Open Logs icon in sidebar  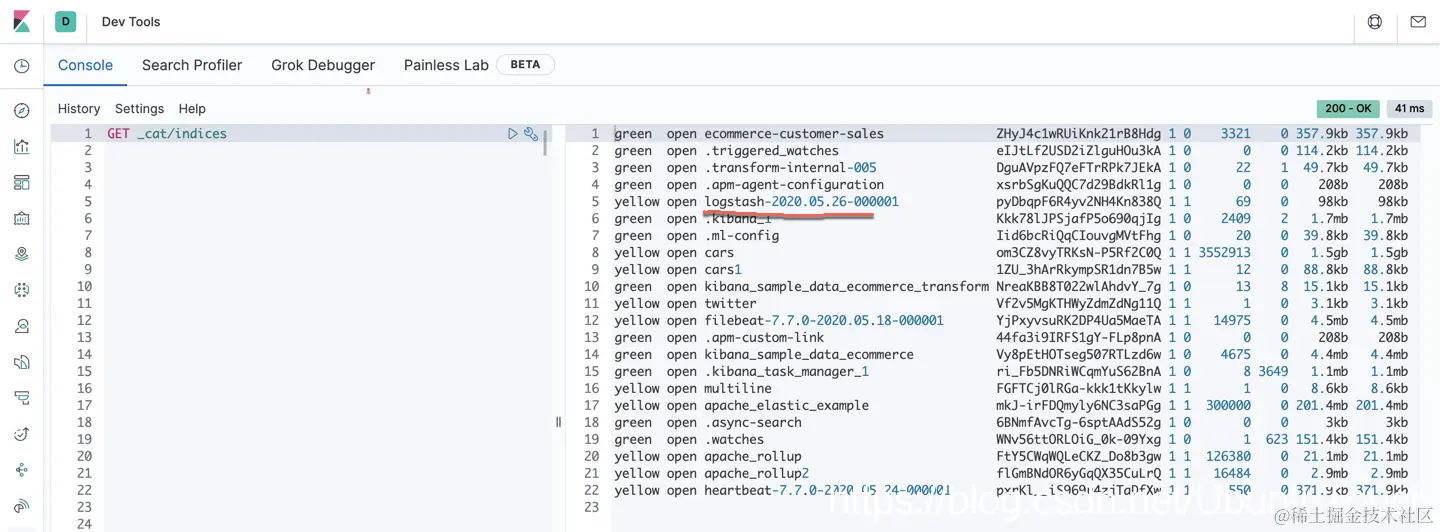(22, 362)
